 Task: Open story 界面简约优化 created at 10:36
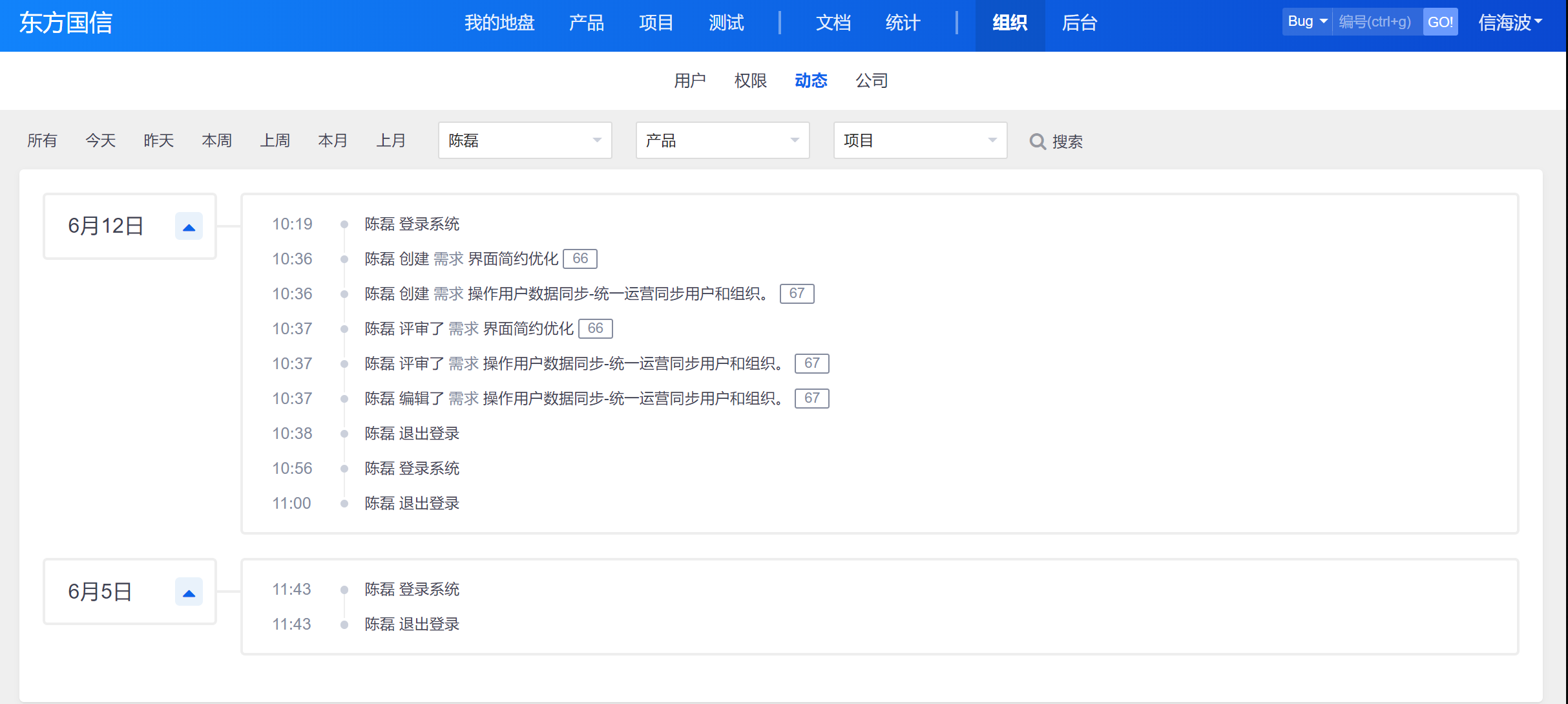click(x=512, y=259)
